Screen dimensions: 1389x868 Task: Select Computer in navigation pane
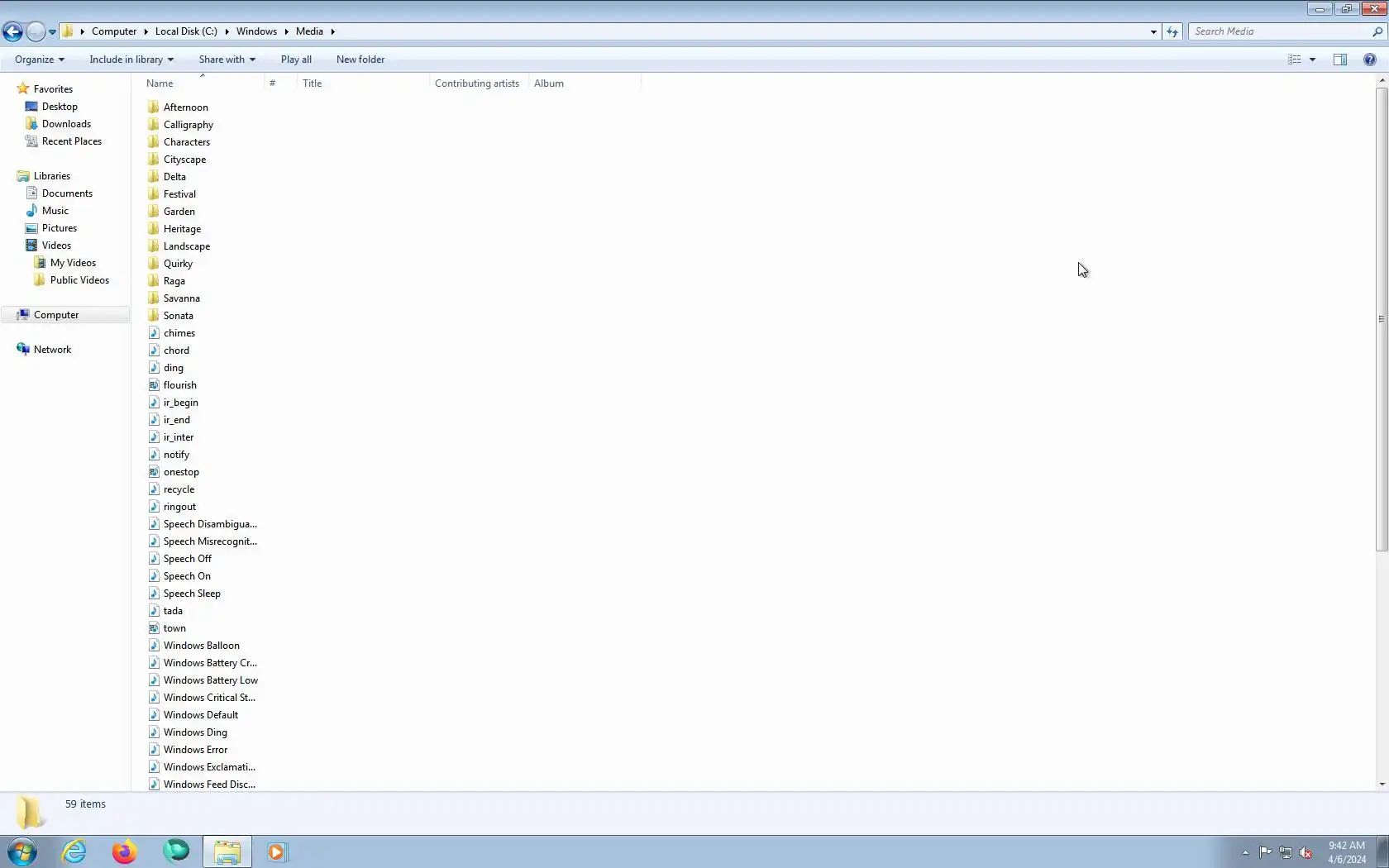coord(56,315)
